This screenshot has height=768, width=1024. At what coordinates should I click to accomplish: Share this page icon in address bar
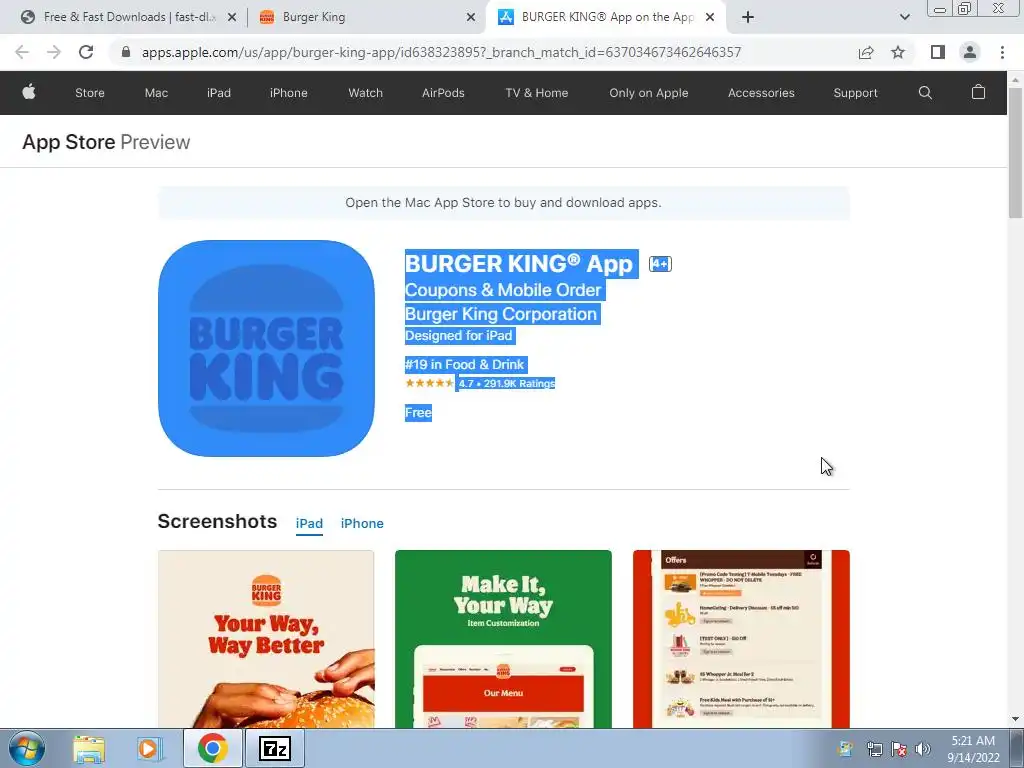click(866, 52)
